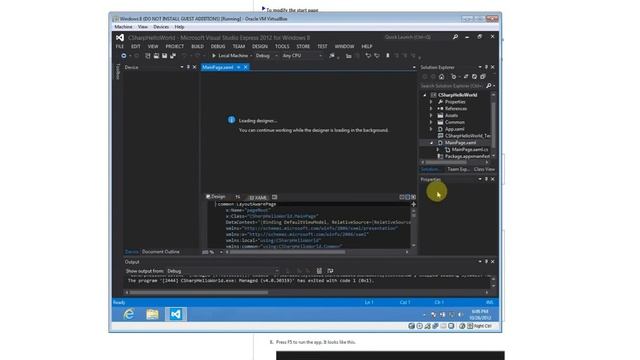Screen dimensions: 640x360
Task: Collapse the MainPage.xaml node
Action: 431,143
